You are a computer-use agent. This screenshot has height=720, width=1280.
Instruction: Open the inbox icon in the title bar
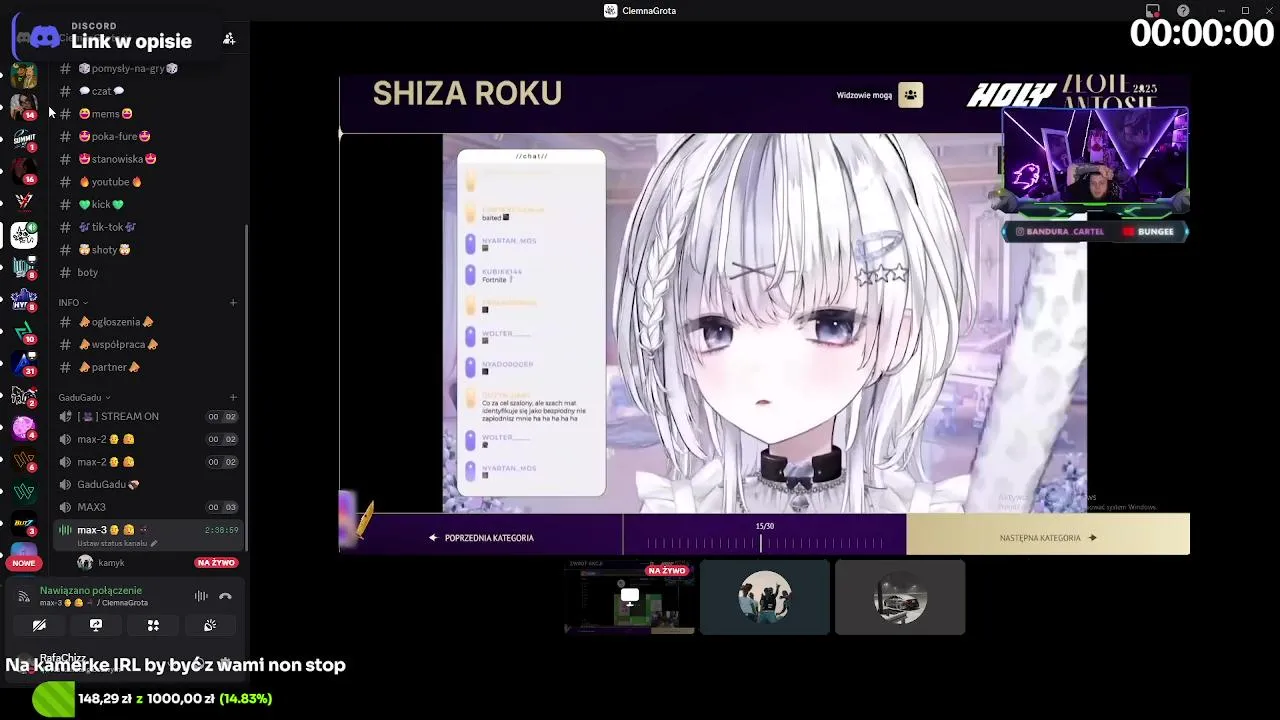coord(1153,11)
